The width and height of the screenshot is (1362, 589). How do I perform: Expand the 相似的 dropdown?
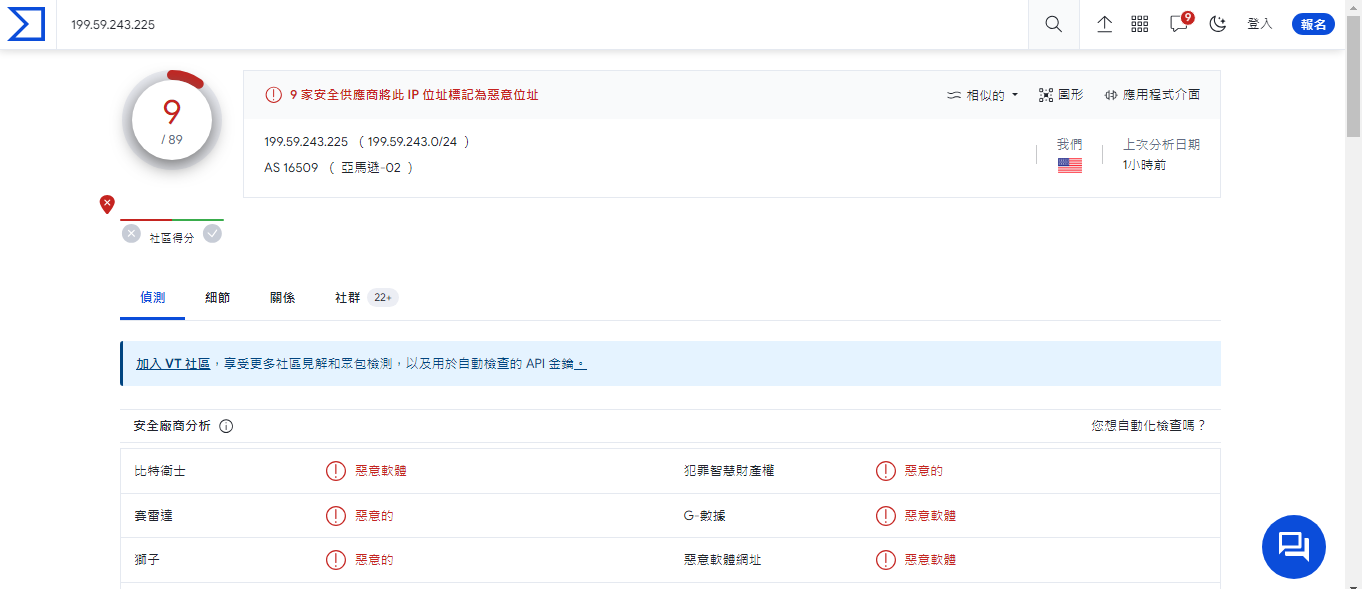982,95
